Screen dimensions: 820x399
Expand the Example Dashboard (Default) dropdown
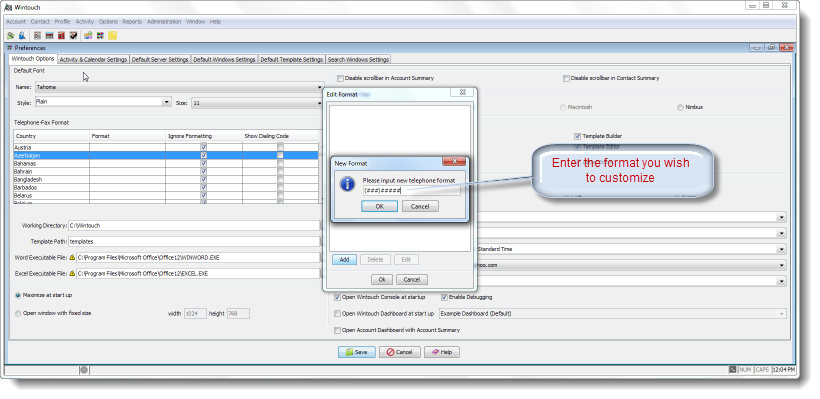(x=613, y=314)
